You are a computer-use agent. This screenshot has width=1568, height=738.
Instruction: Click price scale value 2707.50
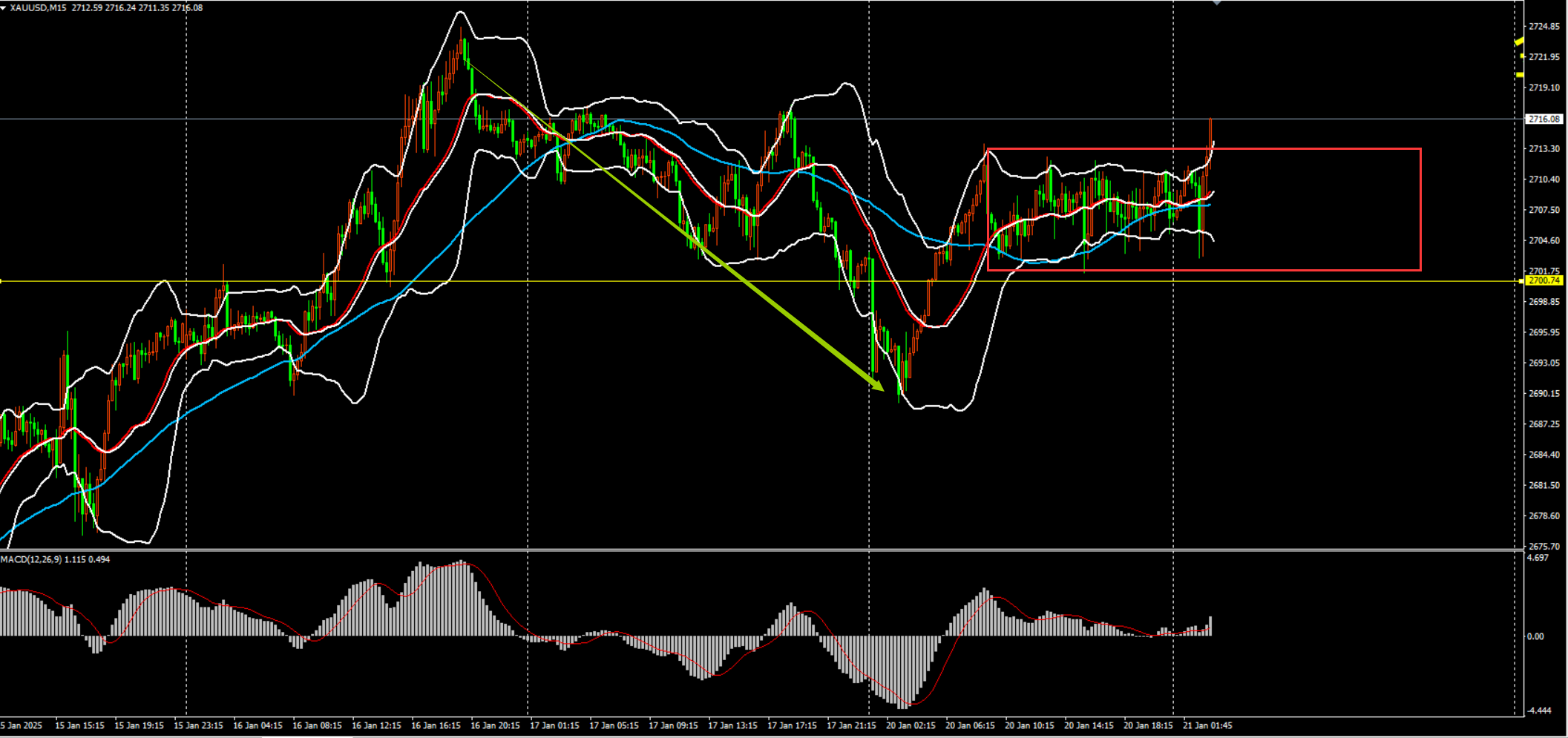pos(1544,210)
